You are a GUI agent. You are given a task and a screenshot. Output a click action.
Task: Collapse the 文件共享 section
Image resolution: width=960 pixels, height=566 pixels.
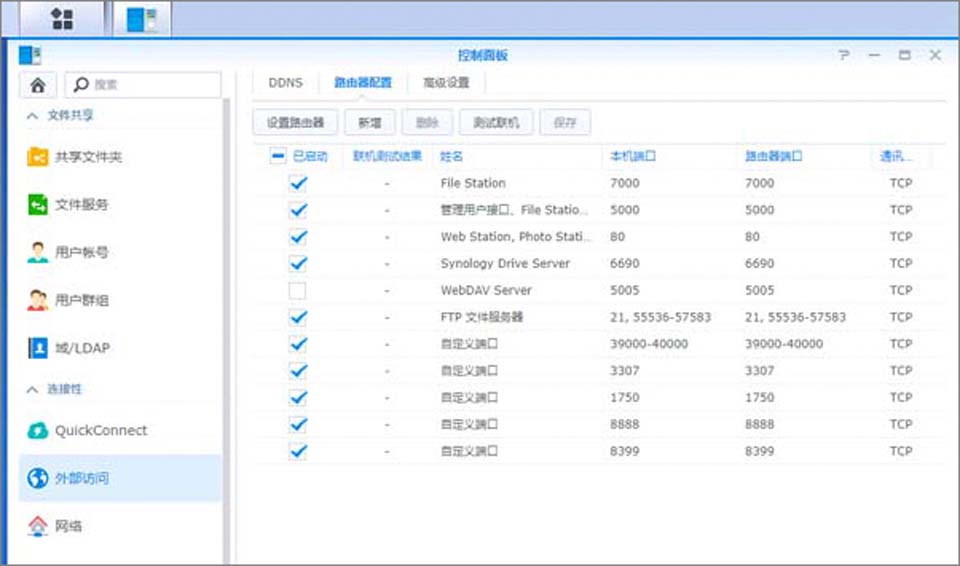(32, 116)
